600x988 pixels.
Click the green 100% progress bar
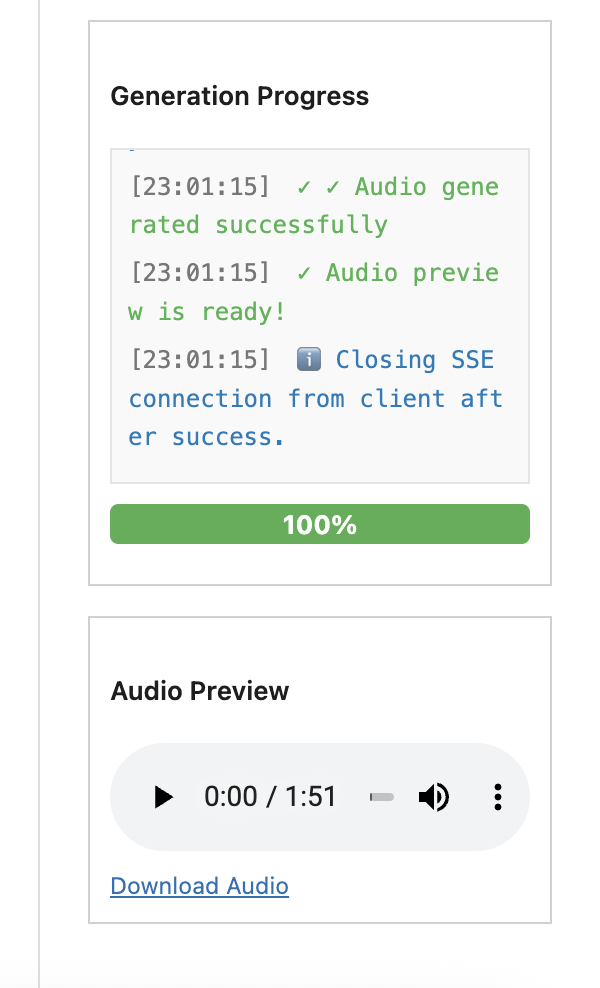click(x=319, y=525)
